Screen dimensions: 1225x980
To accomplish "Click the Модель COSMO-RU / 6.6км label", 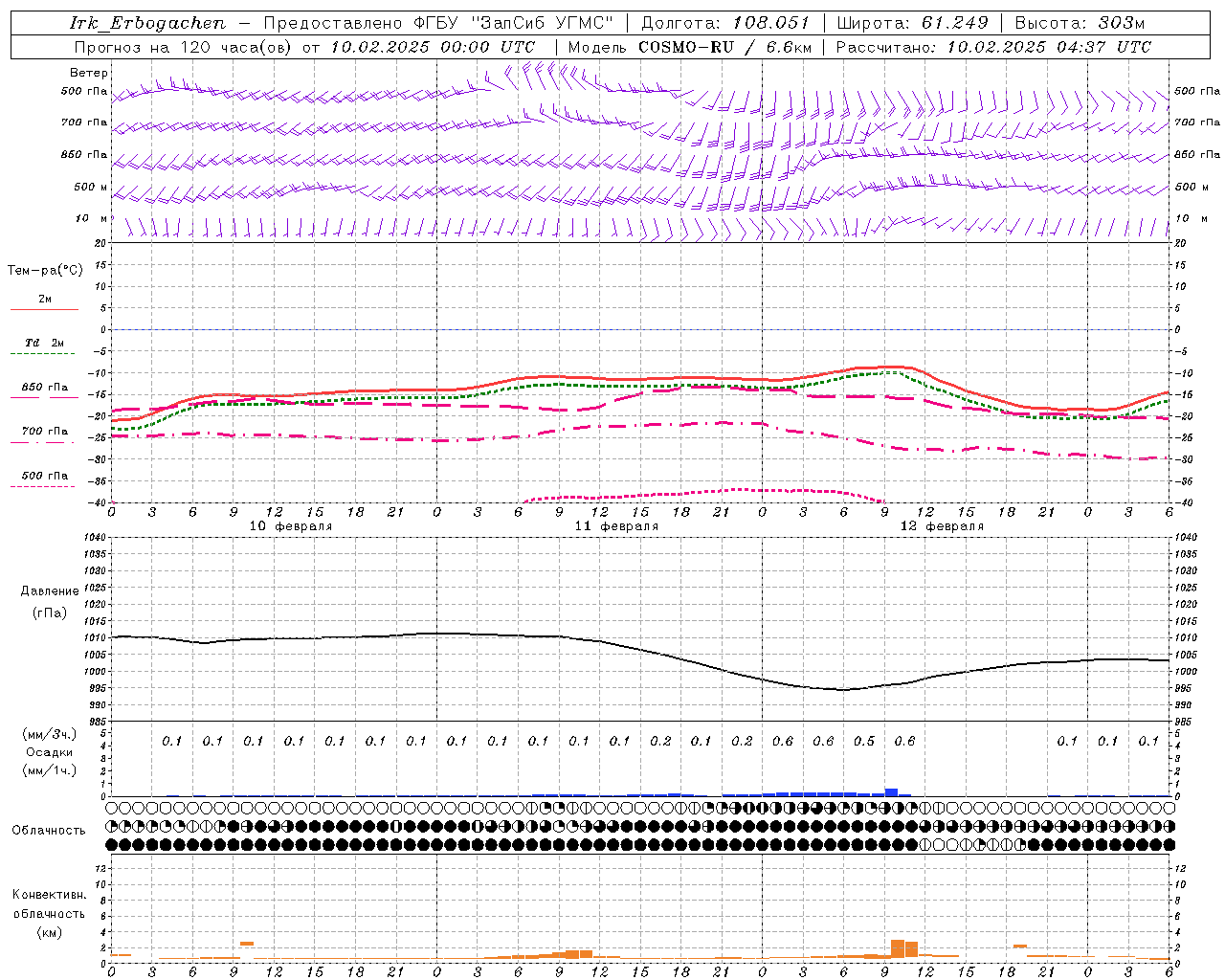I will point(690,47).
